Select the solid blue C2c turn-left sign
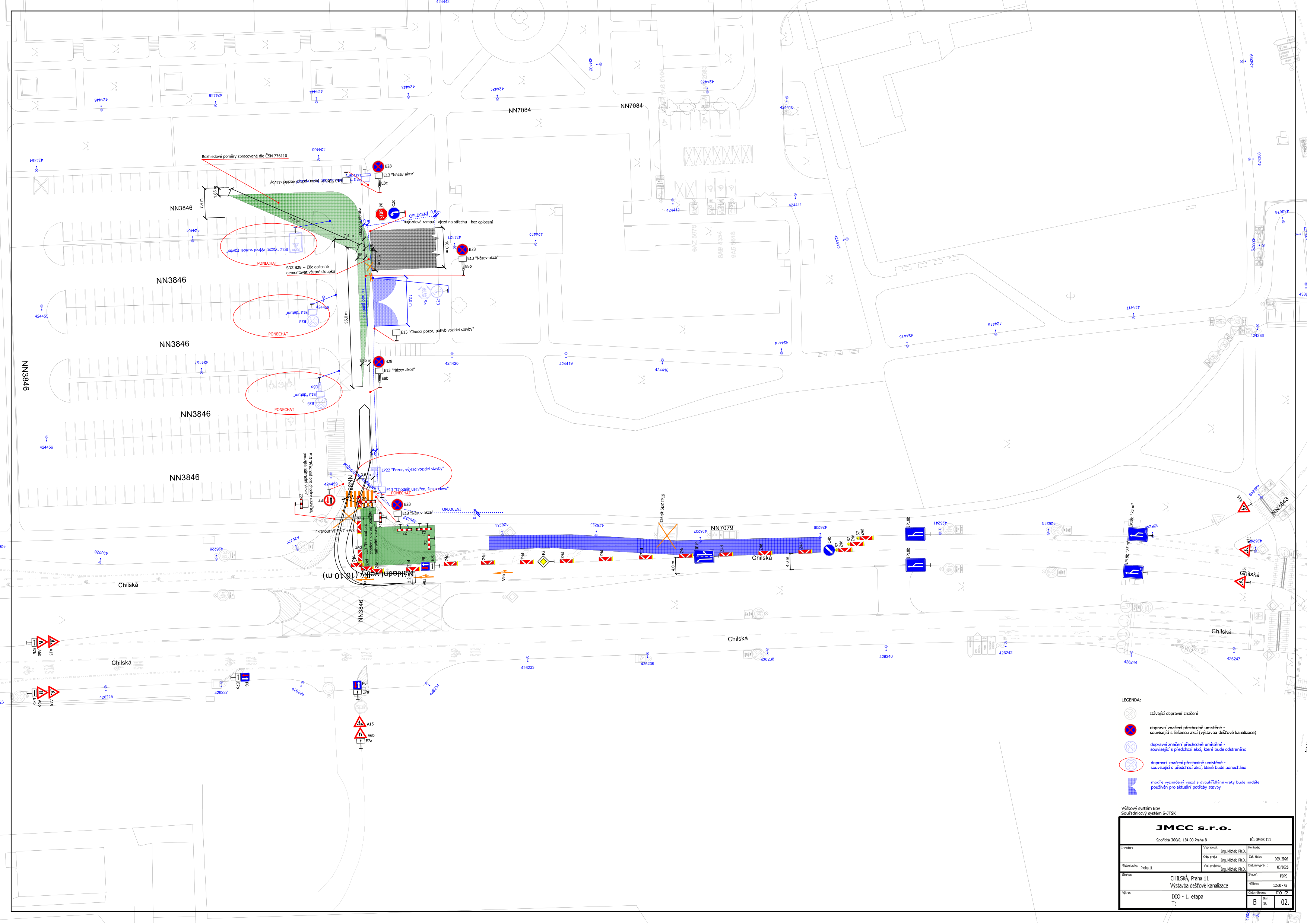Viewport: 1307px width, 924px height. coord(394,214)
